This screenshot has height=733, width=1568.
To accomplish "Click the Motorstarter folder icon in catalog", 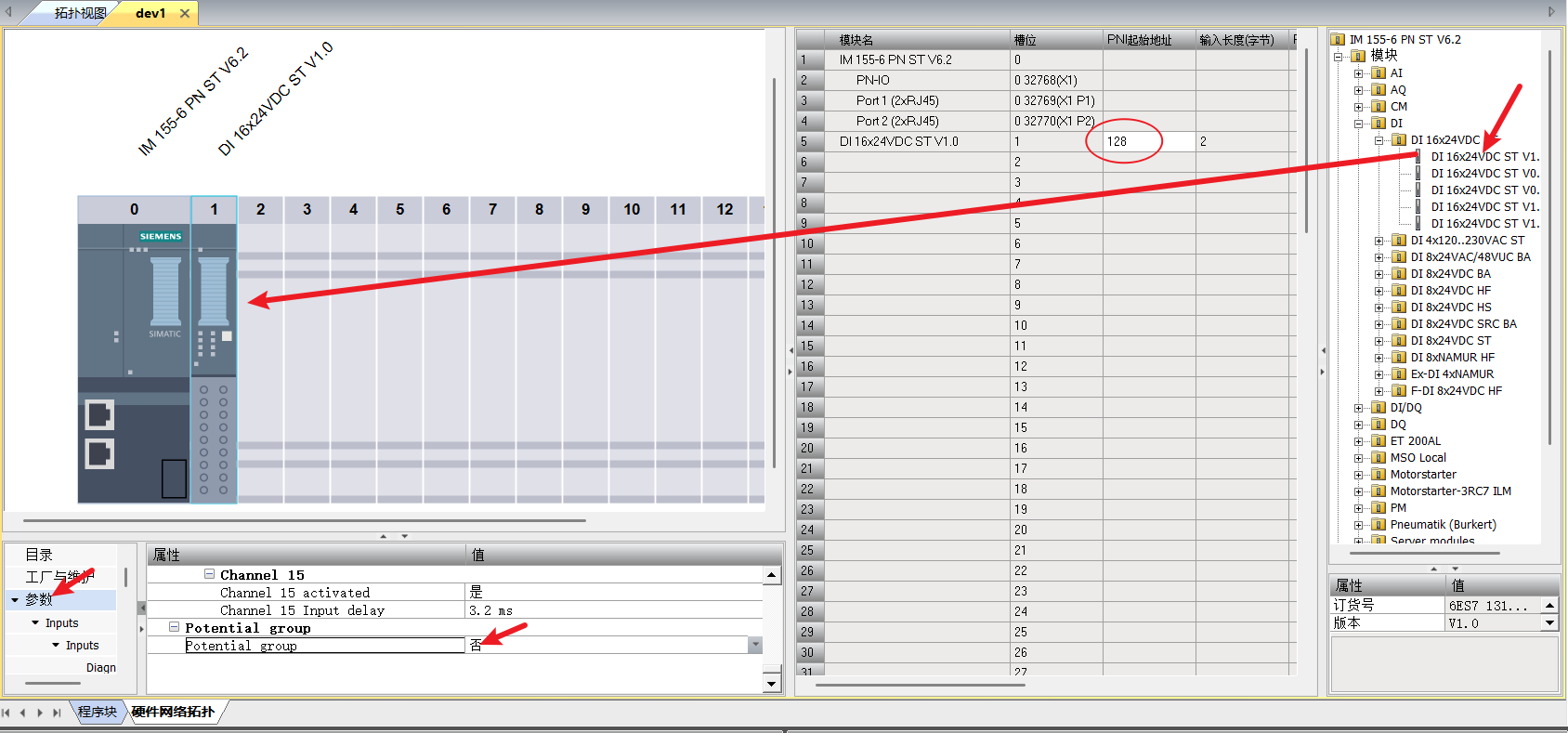I will point(1379,475).
